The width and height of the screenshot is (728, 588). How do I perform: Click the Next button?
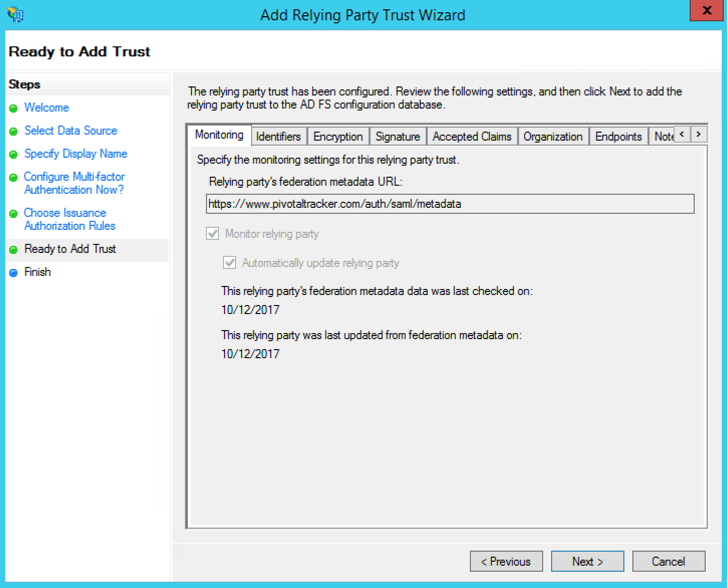point(588,561)
